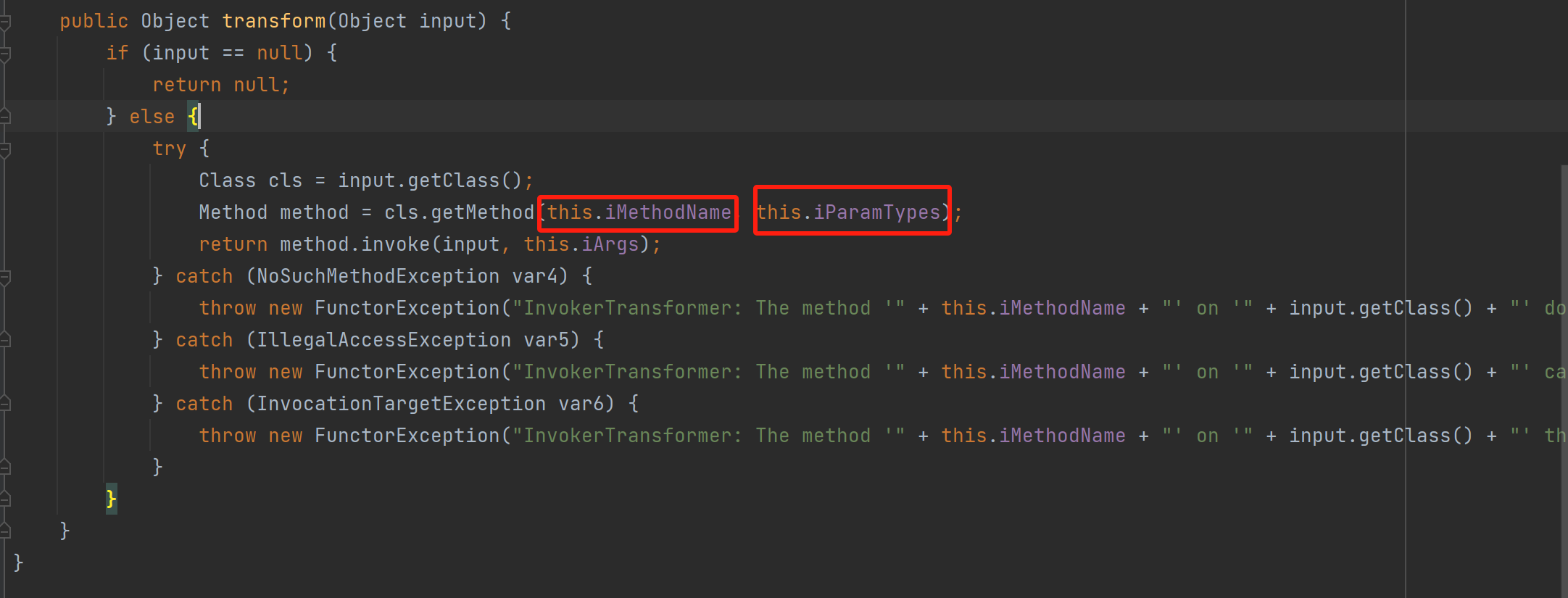The image size is (1568, 598).
Task: Click the getMethod call
Action: pos(481,213)
